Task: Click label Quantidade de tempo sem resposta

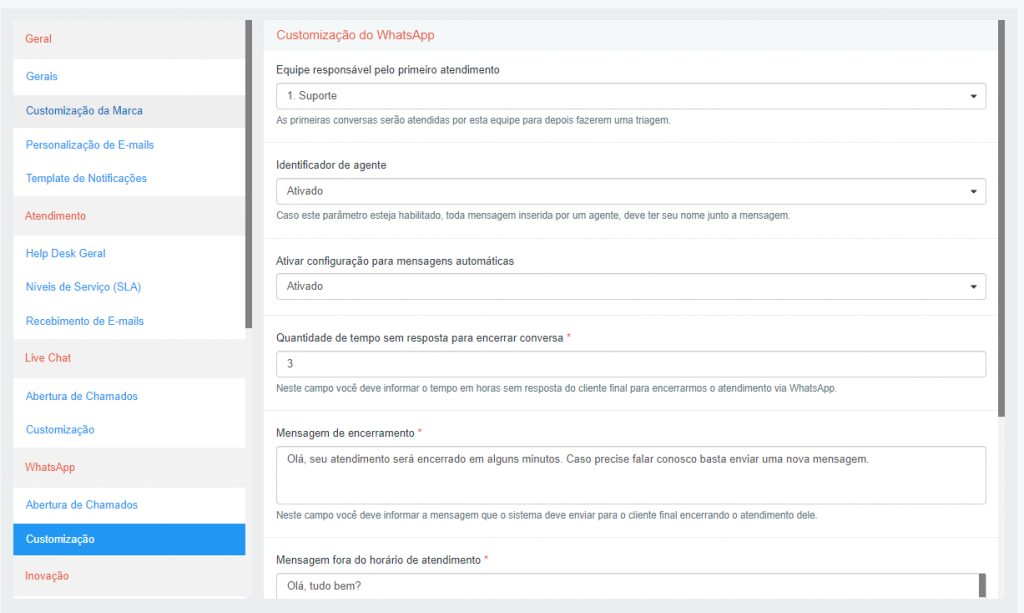Action: pyautogui.click(x=420, y=338)
